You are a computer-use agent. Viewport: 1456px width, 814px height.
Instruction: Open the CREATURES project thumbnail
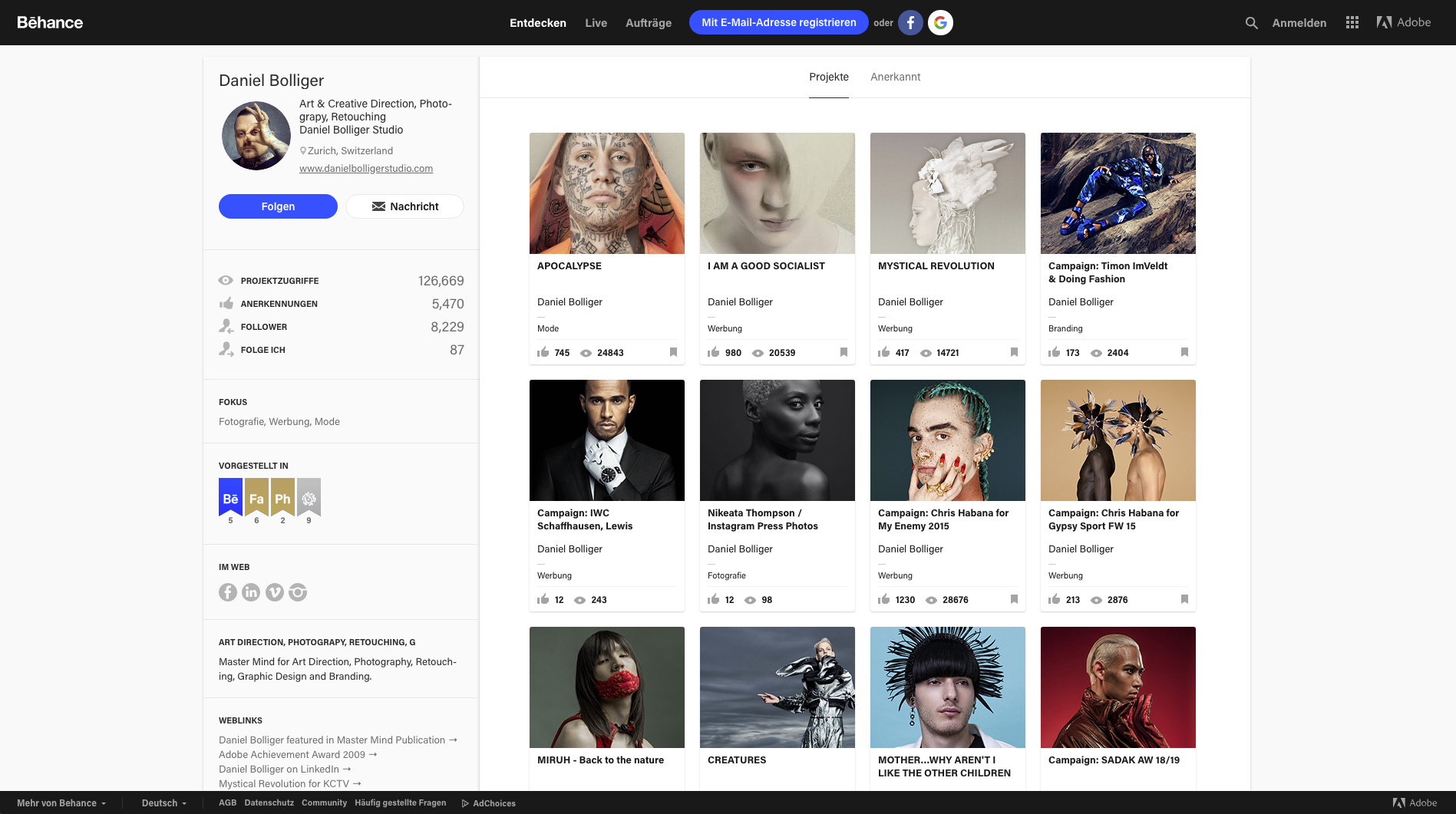[x=778, y=687]
